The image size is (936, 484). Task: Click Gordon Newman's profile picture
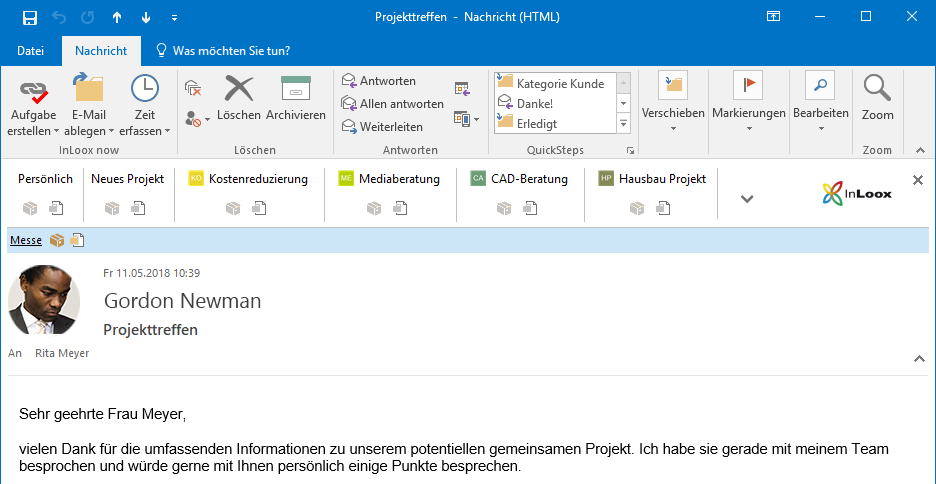pos(44,300)
